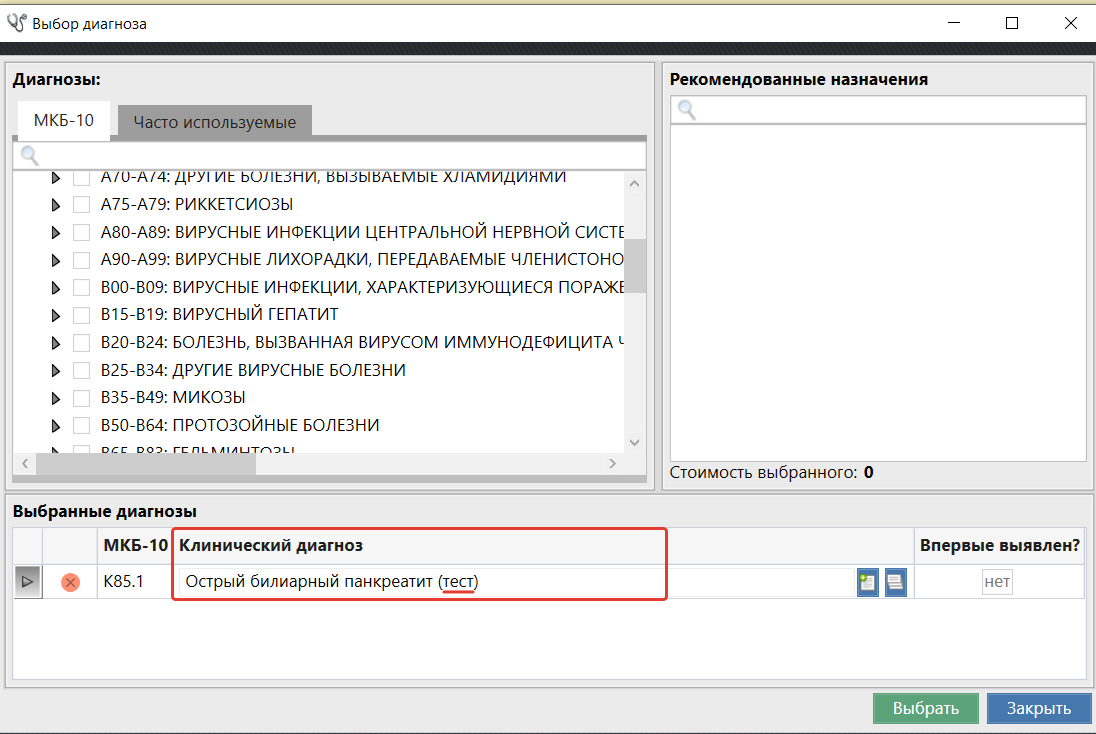The image size is (1096, 734).
Task: Open the МКБ-10 tab
Action: pos(64,121)
